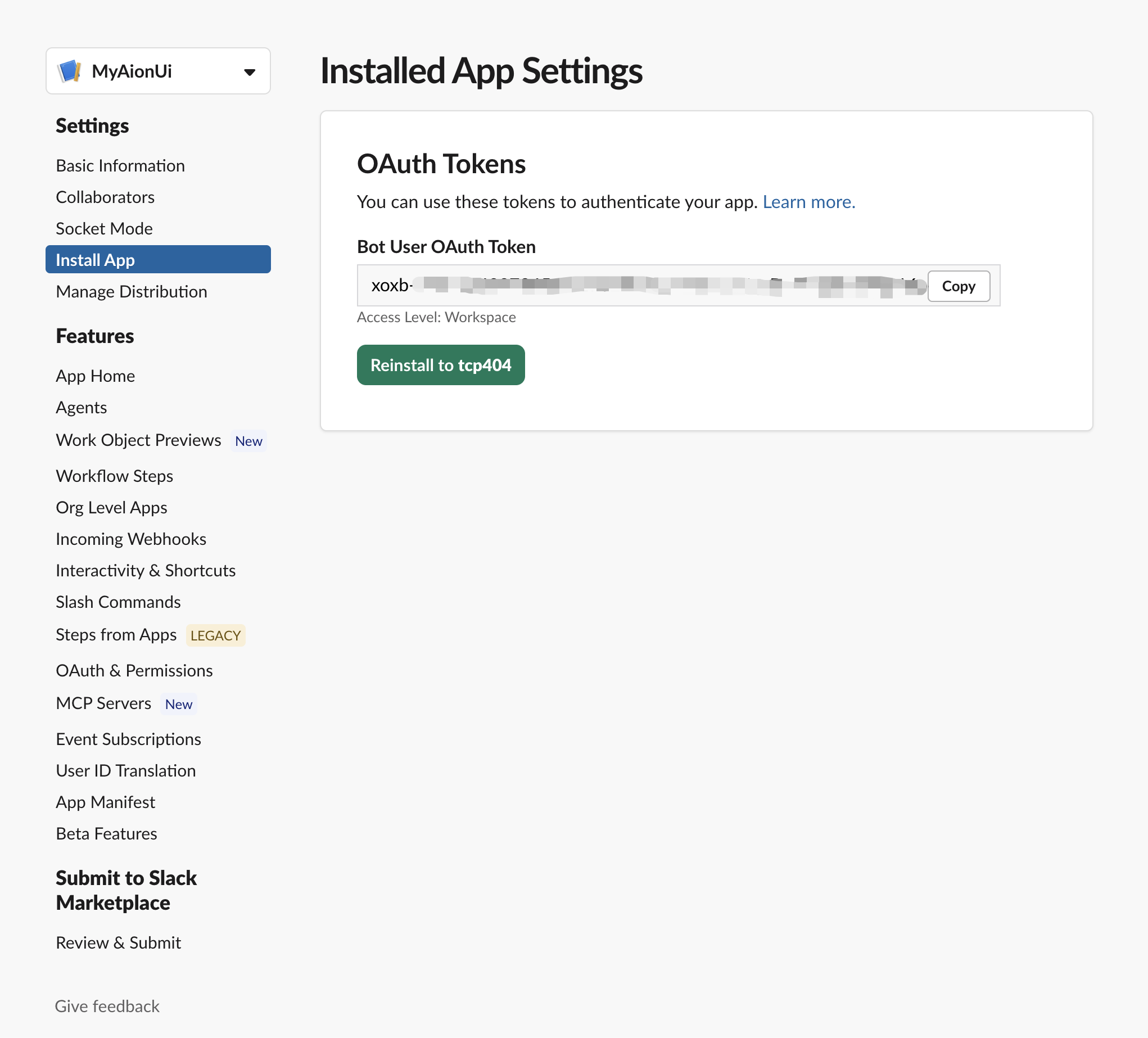This screenshot has width=1148, height=1038.
Task: Click the Installed App Settings title
Action: coord(481,71)
